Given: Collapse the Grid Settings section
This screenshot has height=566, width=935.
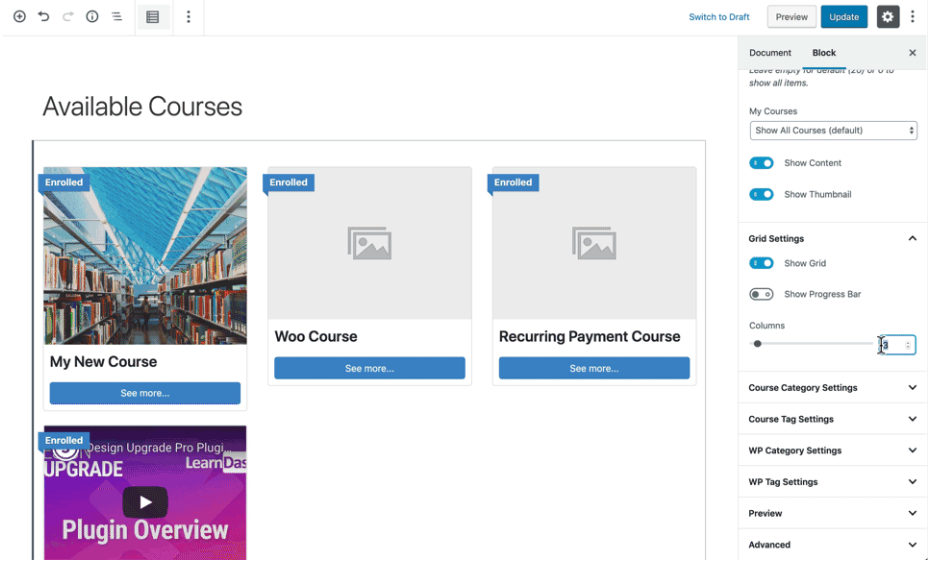Looking at the screenshot, I should point(833,239).
